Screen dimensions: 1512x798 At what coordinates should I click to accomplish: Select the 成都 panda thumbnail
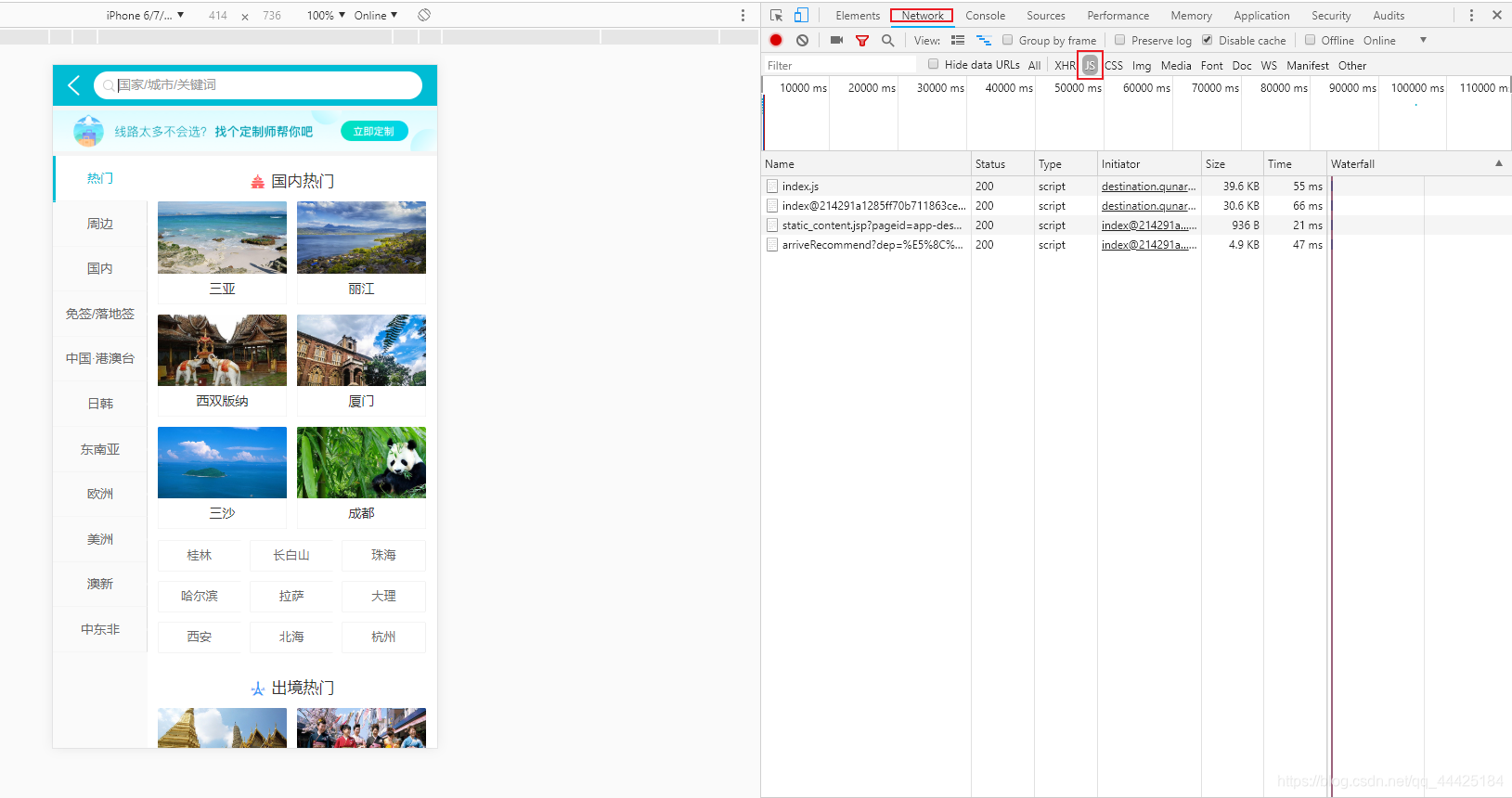(361, 462)
